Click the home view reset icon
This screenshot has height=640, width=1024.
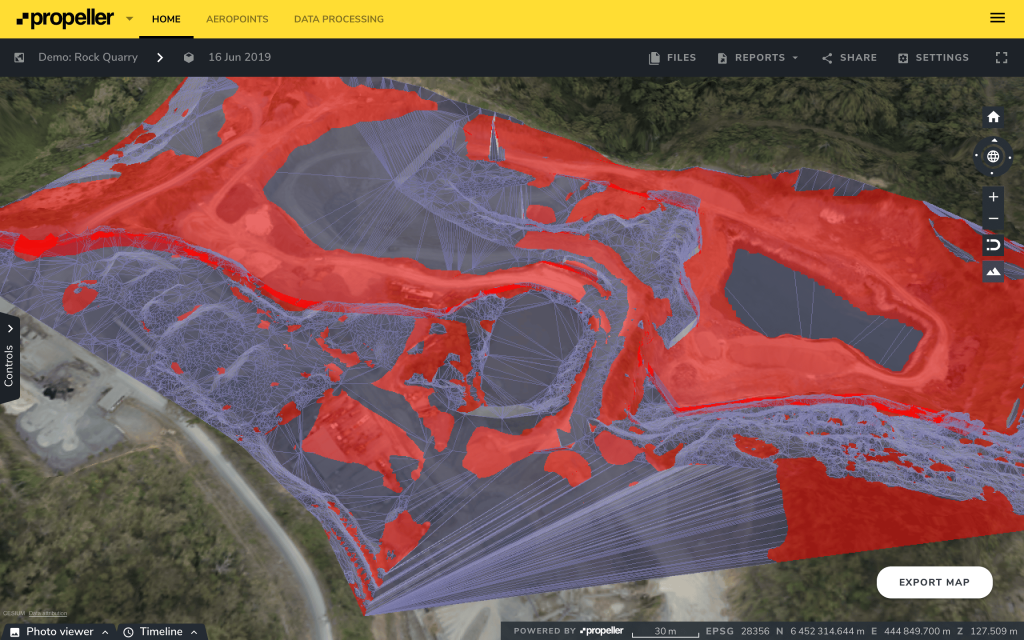pos(993,117)
